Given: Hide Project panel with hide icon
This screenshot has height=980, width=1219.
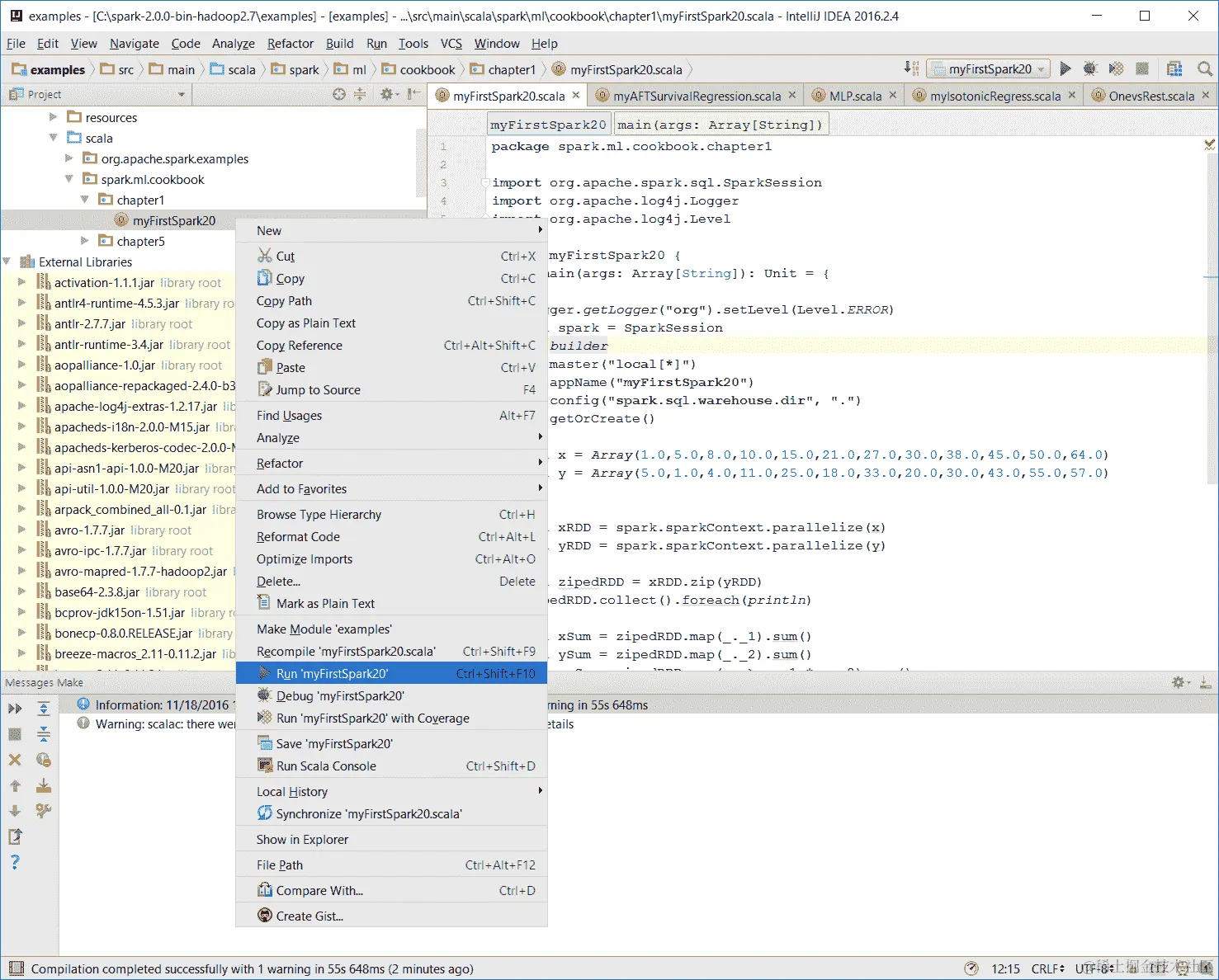Looking at the screenshot, I should pyautogui.click(x=414, y=94).
